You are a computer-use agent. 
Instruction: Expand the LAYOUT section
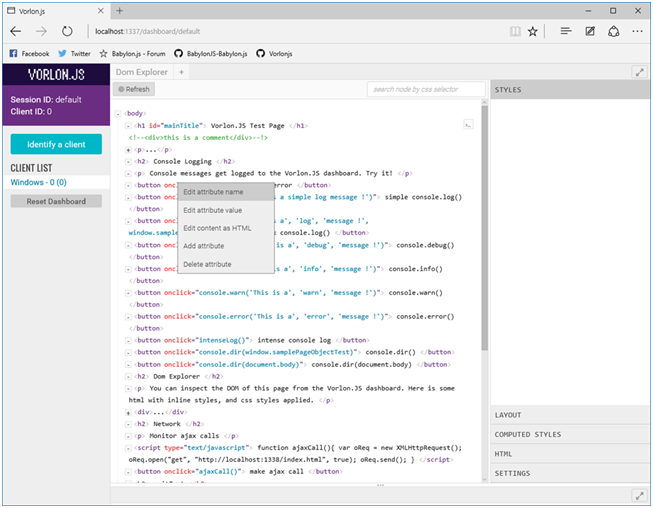(x=570, y=415)
